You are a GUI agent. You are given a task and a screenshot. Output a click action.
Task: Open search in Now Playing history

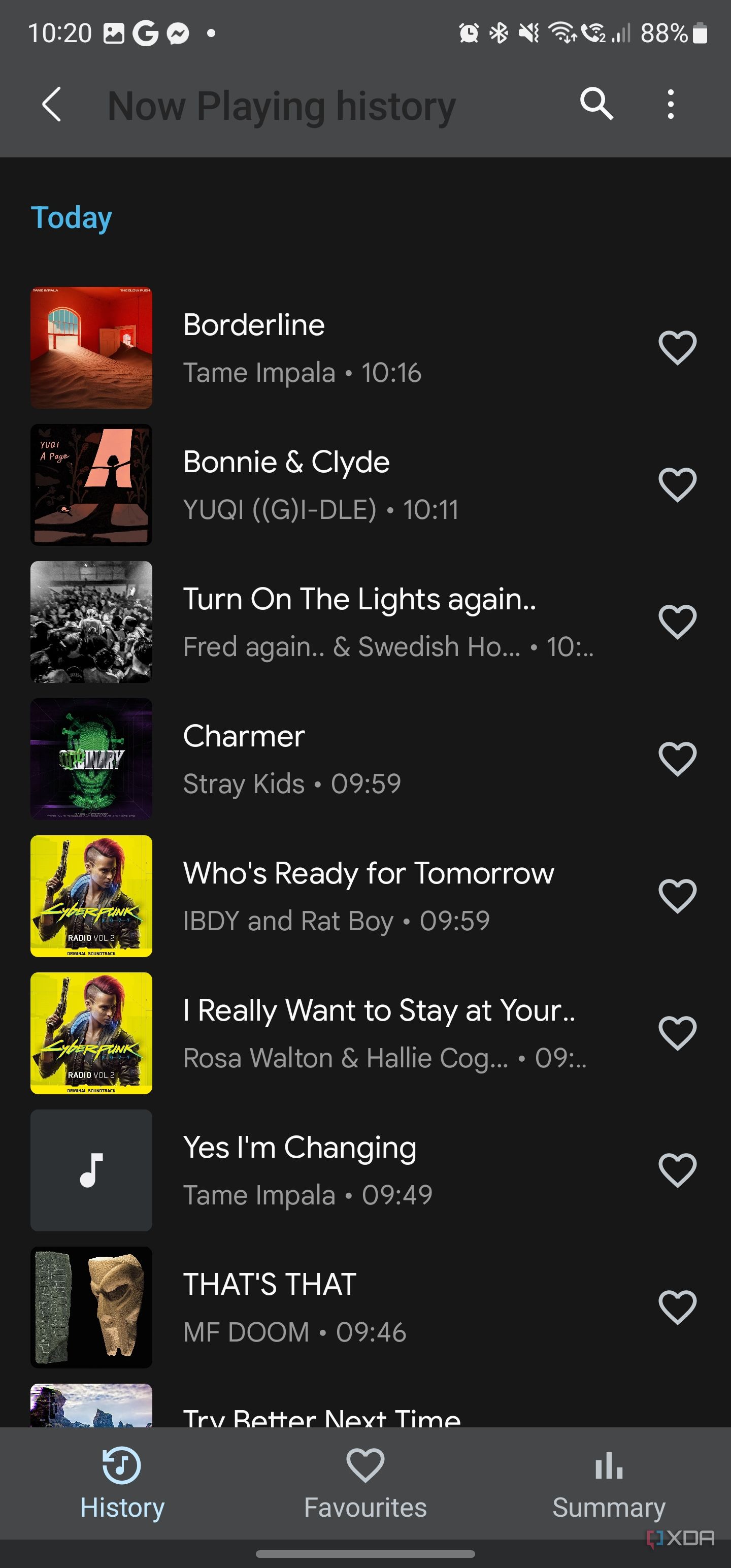tap(596, 104)
